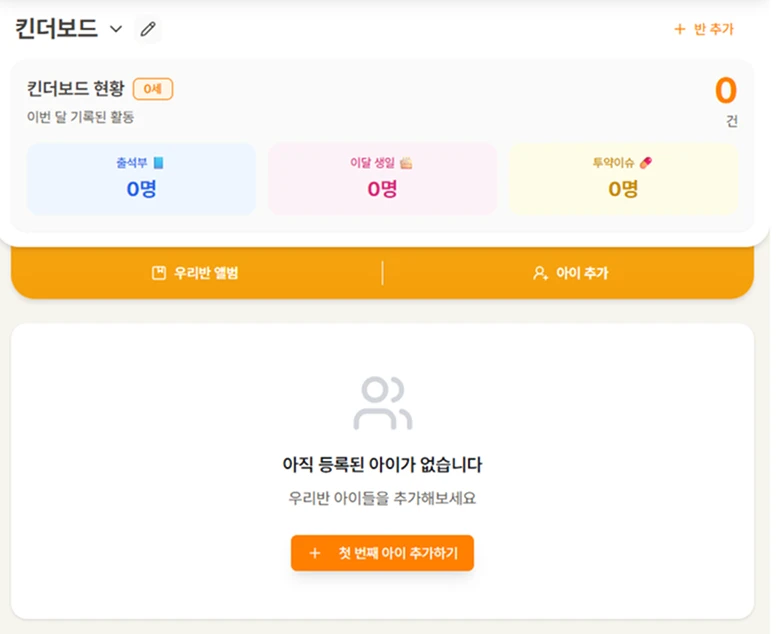Open the 출석부 attendance card

coord(141,179)
